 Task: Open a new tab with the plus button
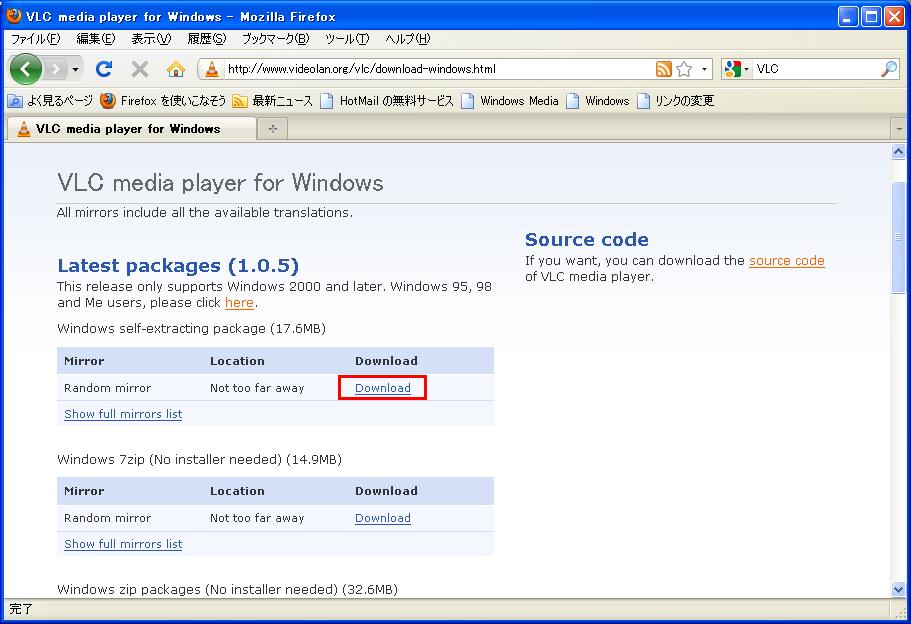coord(273,129)
